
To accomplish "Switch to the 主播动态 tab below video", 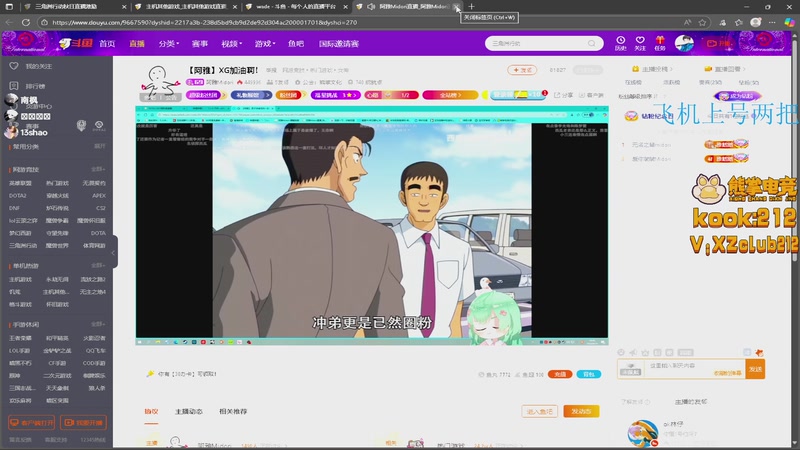I will 189,411.
